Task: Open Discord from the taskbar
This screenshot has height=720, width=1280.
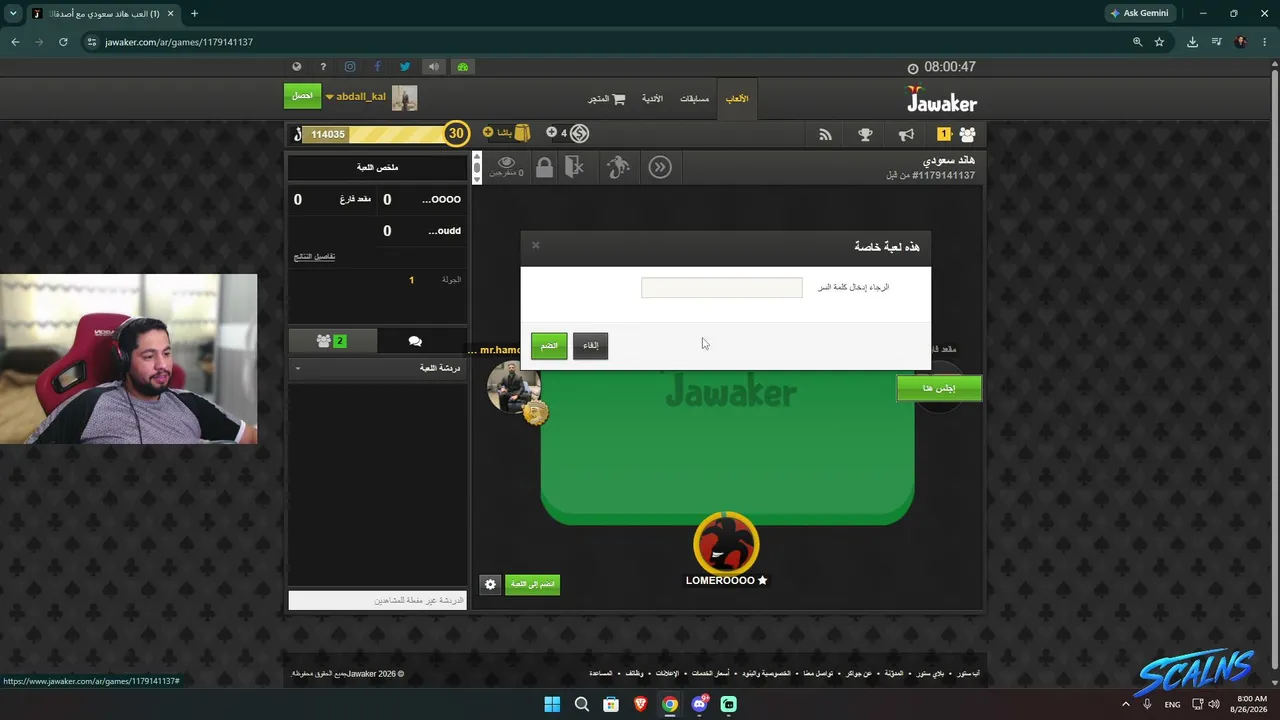Action: [x=699, y=705]
